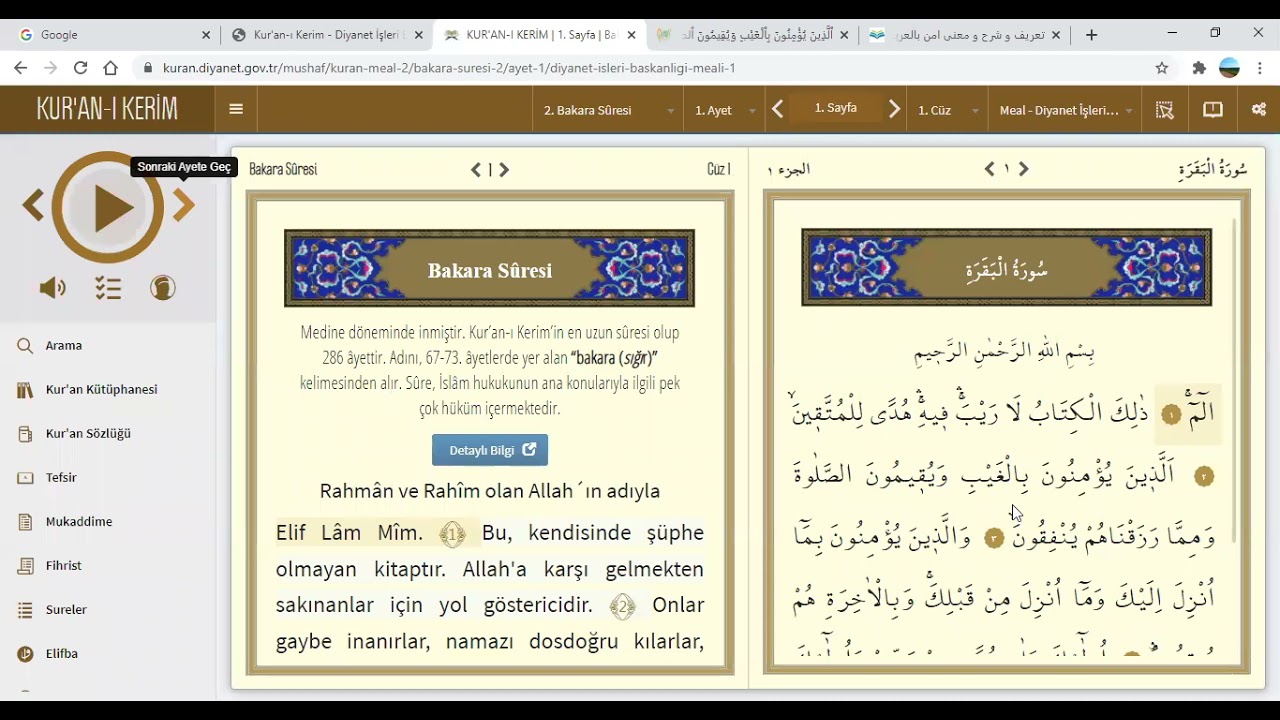Open the 1. Ayet dropdown

point(725,110)
